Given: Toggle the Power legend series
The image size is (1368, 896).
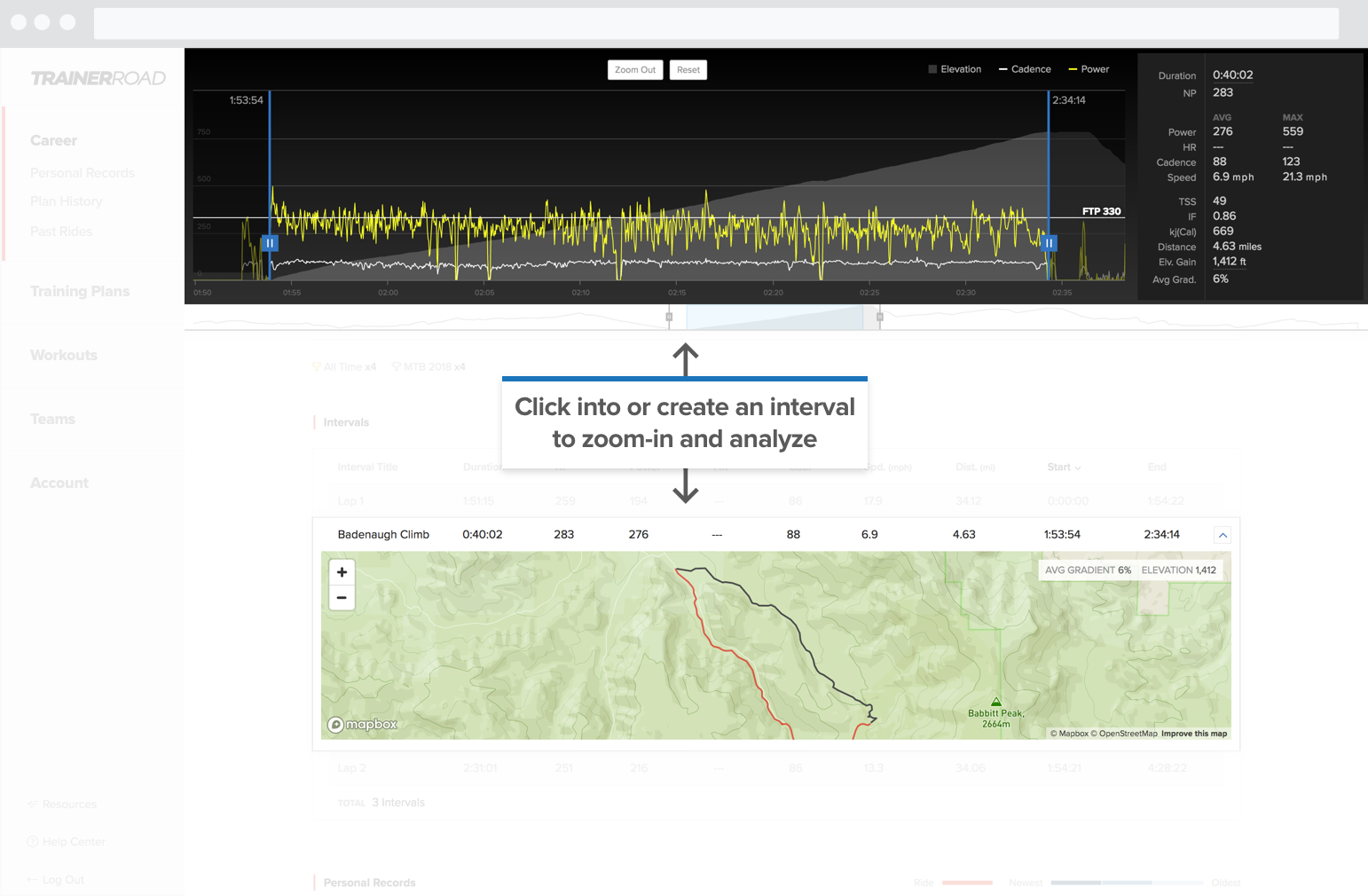Looking at the screenshot, I should 1089,69.
